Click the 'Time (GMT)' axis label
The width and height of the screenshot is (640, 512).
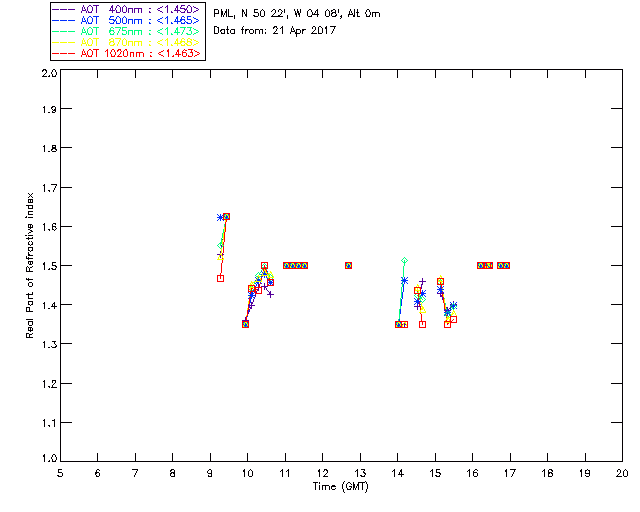[340, 487]
